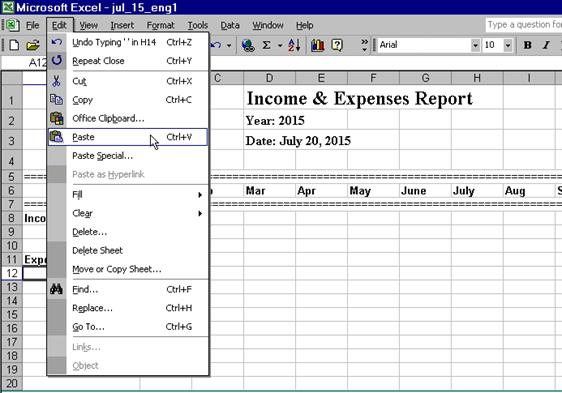
Task: Click the Undo icon in Edit menu
Action: coord(57,42)
